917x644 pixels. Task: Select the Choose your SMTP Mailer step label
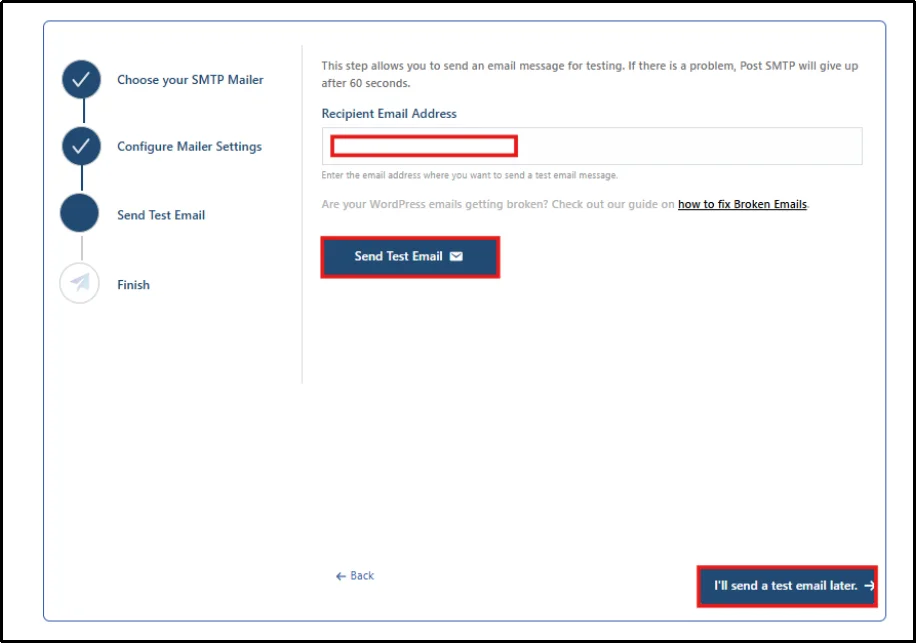190,80
